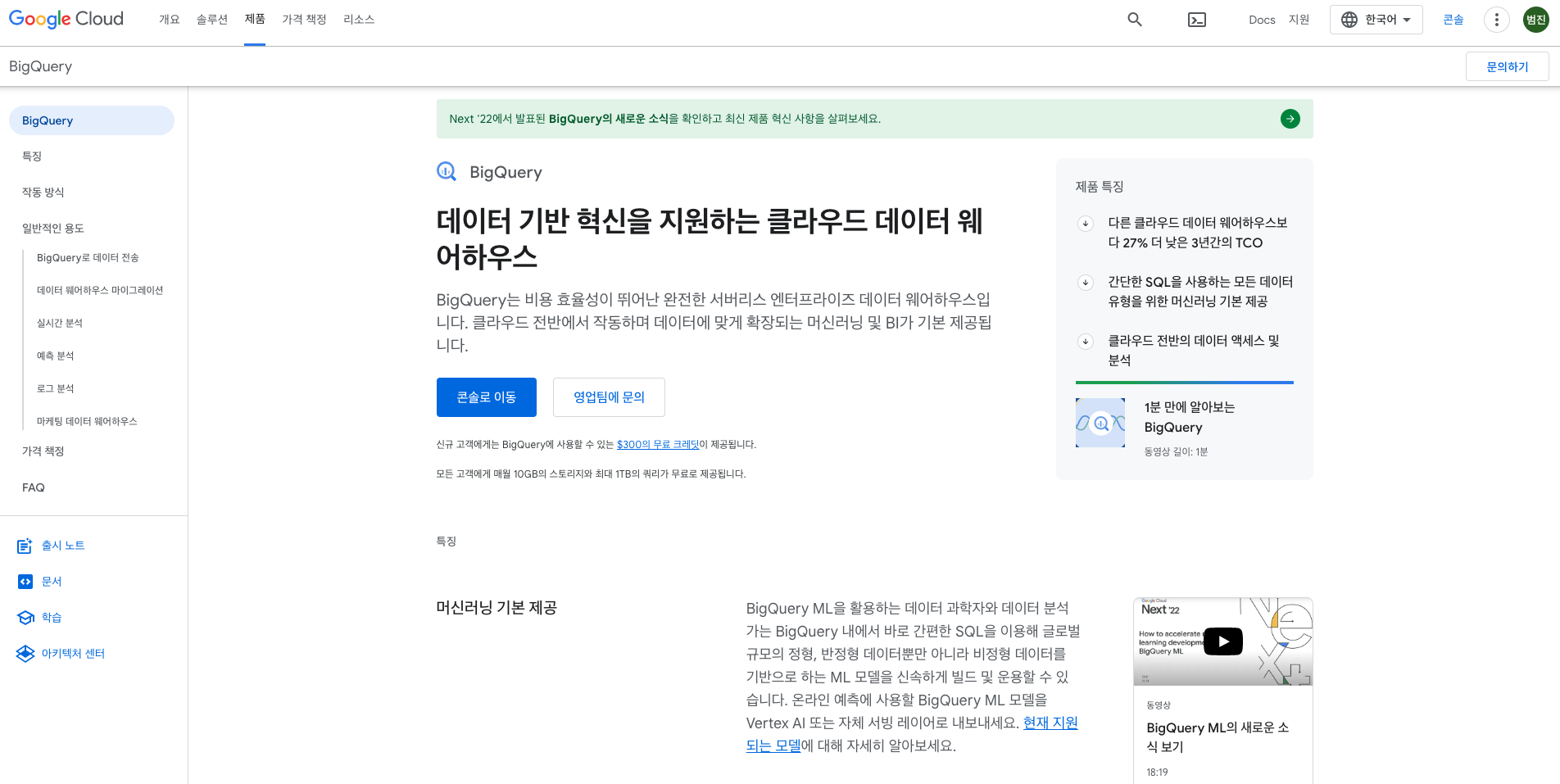The height and width of the screenshot is (784, 1560).
Task: Open the 출시 노트 text link
Action: pos(63,546)
